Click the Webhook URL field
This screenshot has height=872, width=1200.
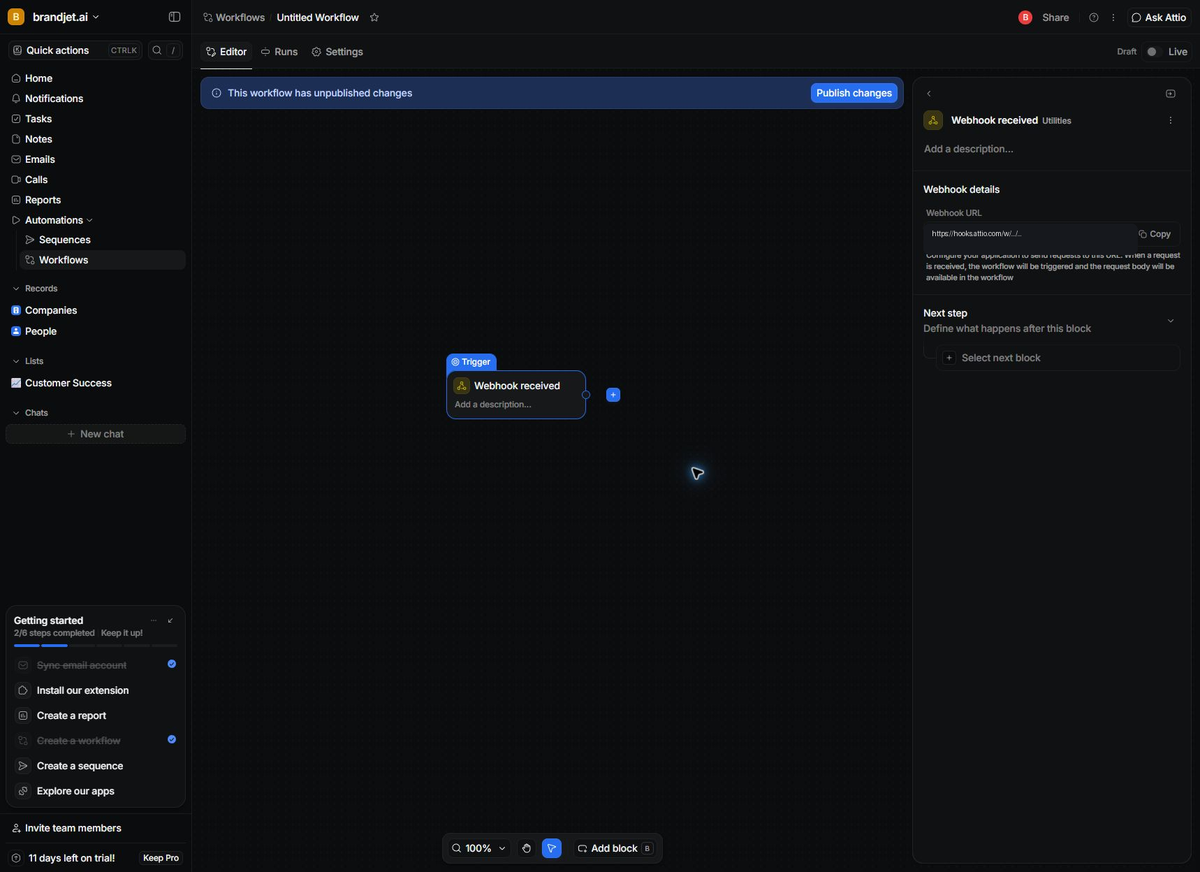pos(1029,234)
